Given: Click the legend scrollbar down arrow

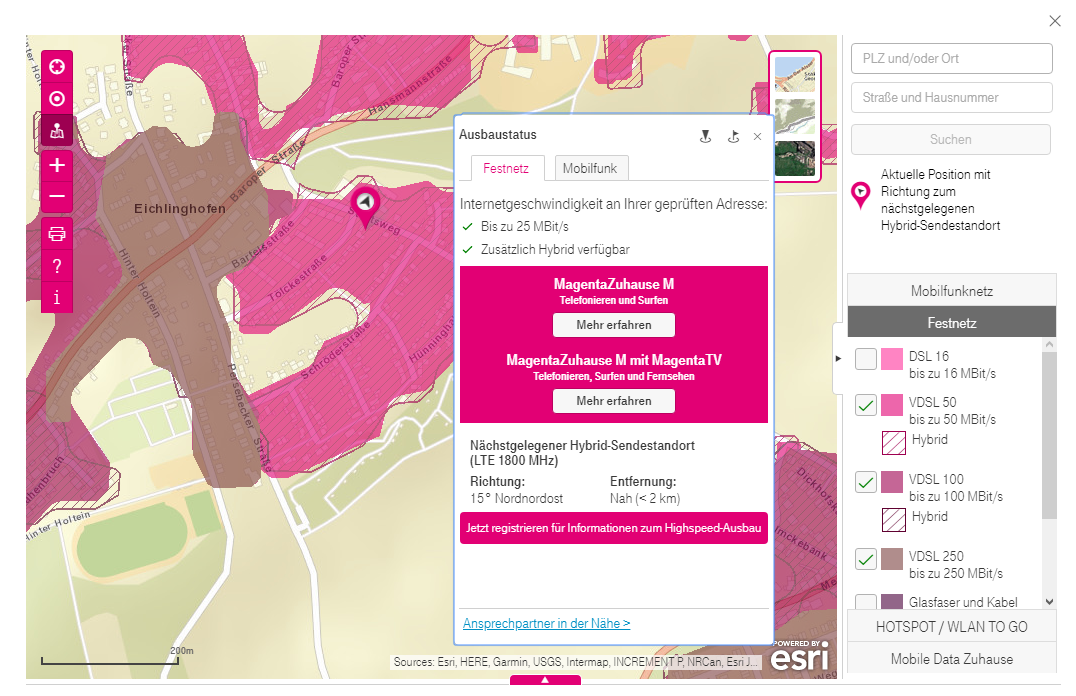Looking at the screenshot, I should click(1049, 601).
